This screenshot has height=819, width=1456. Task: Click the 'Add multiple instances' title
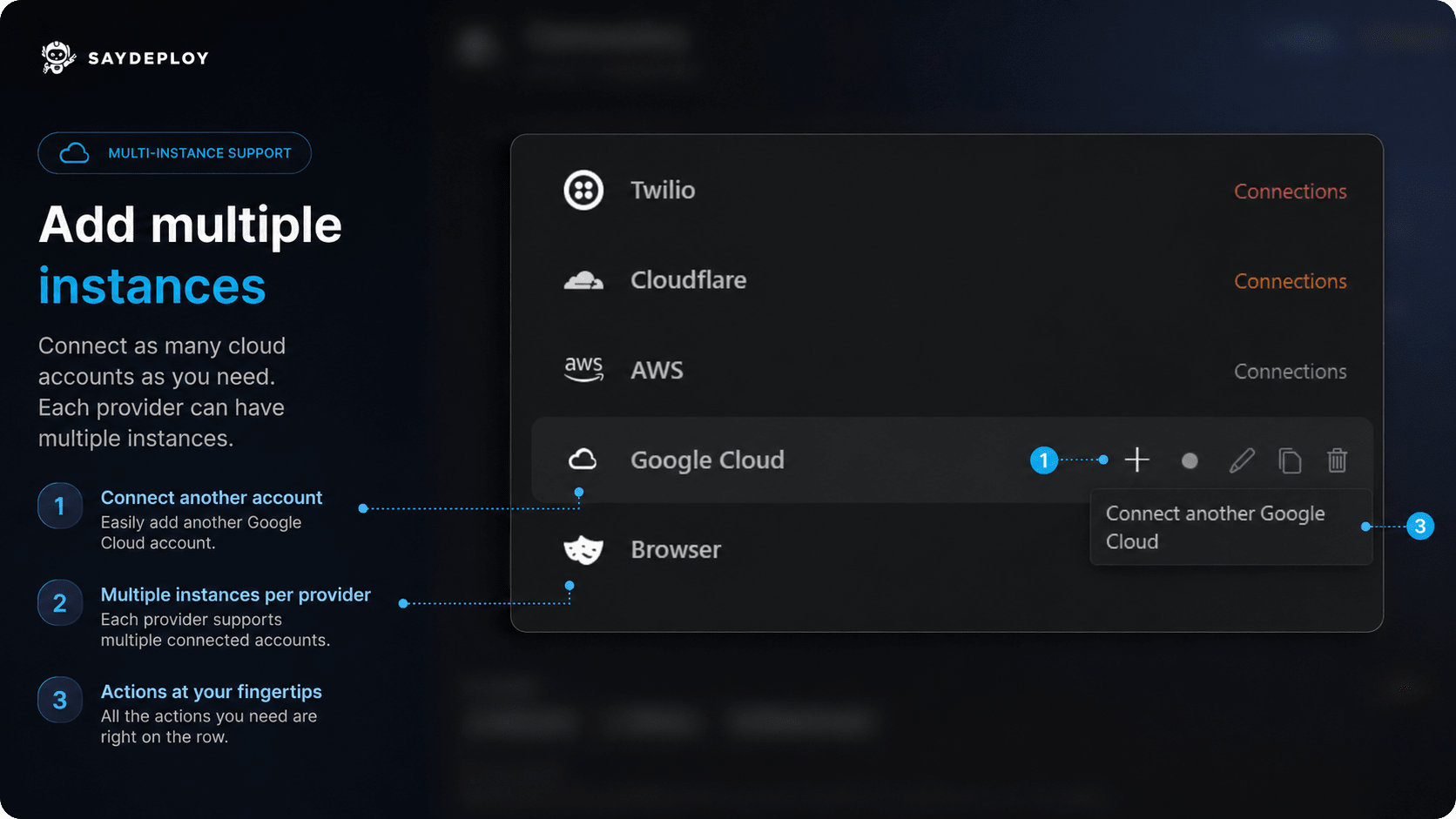tap(191, 255)
